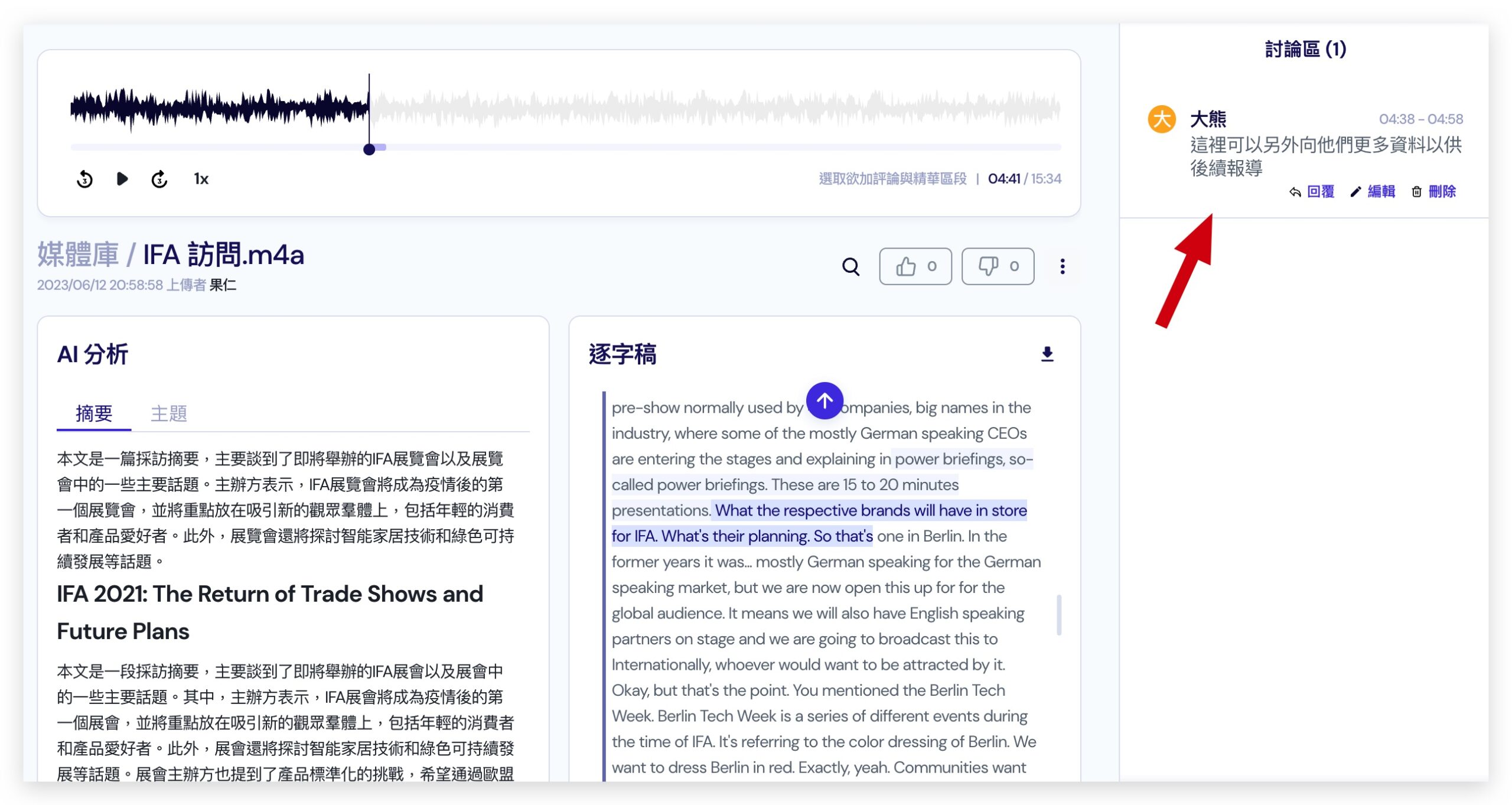Select uploader name 果仁
The image size is (1512, 805).
click(x=223, y=285)
